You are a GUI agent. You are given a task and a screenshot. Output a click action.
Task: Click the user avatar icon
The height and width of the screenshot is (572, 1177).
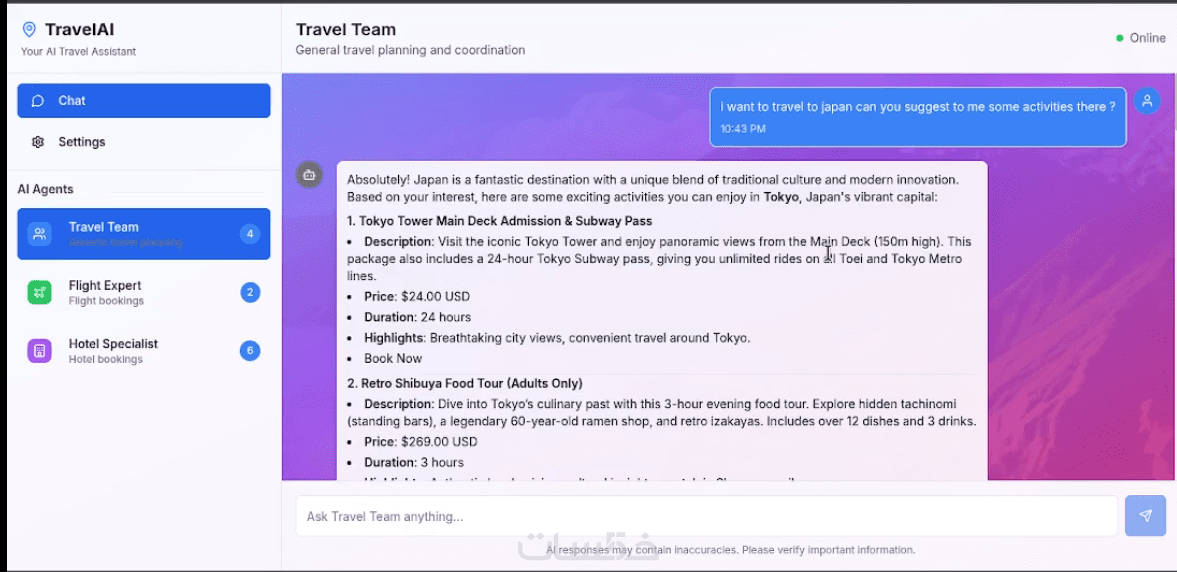(x=1147, y=101)
